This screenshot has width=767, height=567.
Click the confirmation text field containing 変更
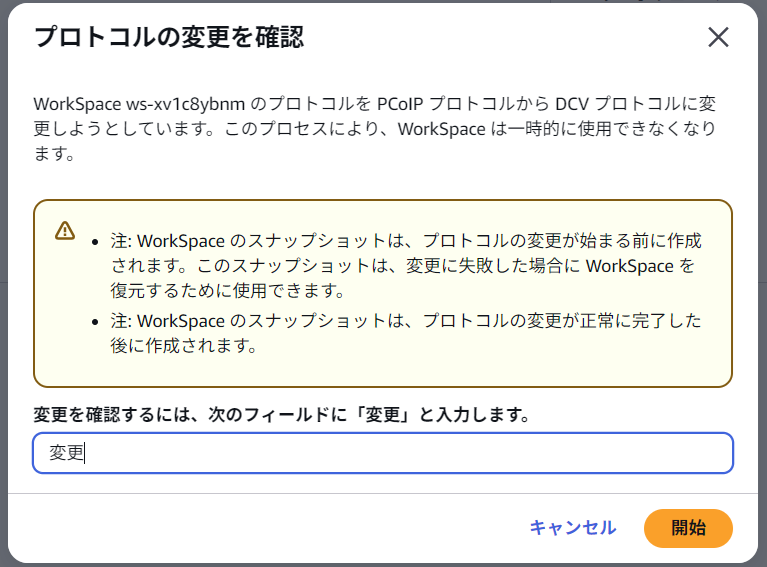[383, 453]
